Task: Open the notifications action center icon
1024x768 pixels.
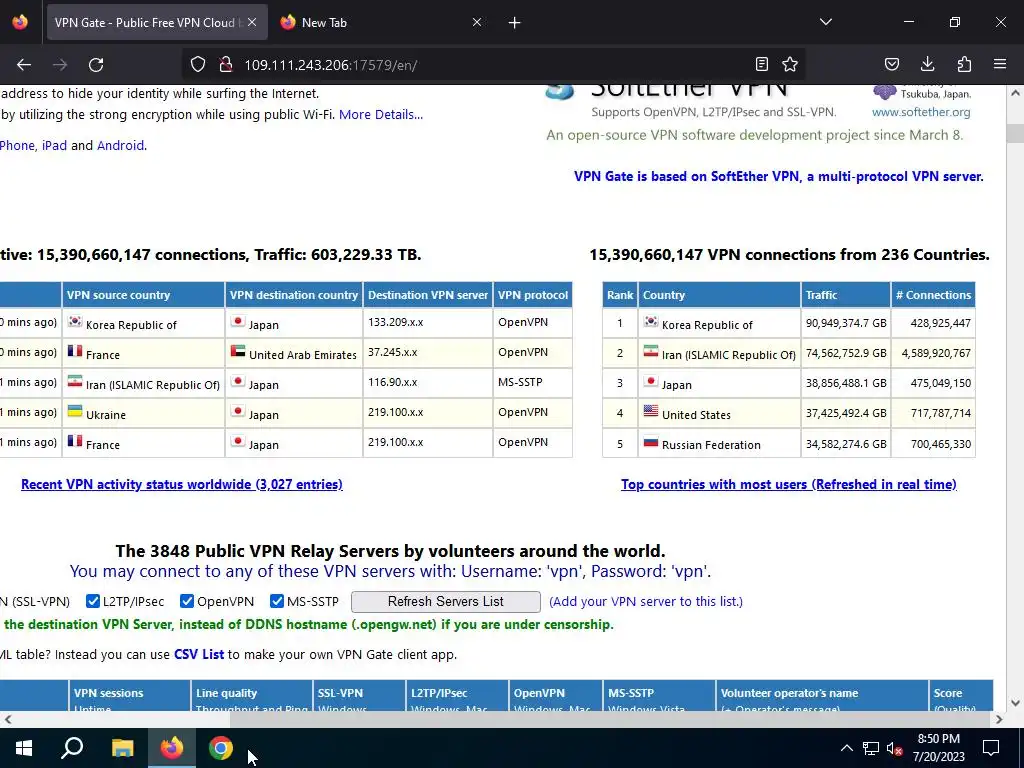Action: point(991,748)
